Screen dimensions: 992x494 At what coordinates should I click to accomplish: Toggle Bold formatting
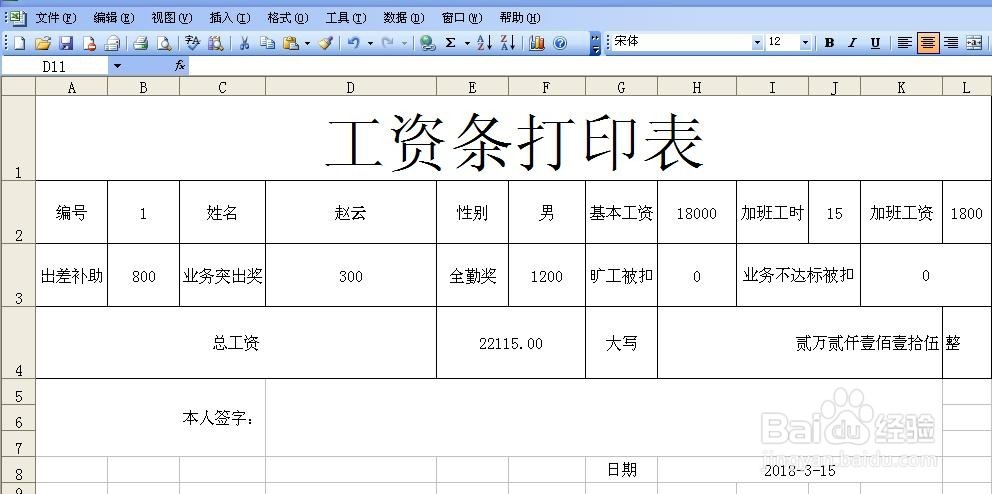[829, 43]
